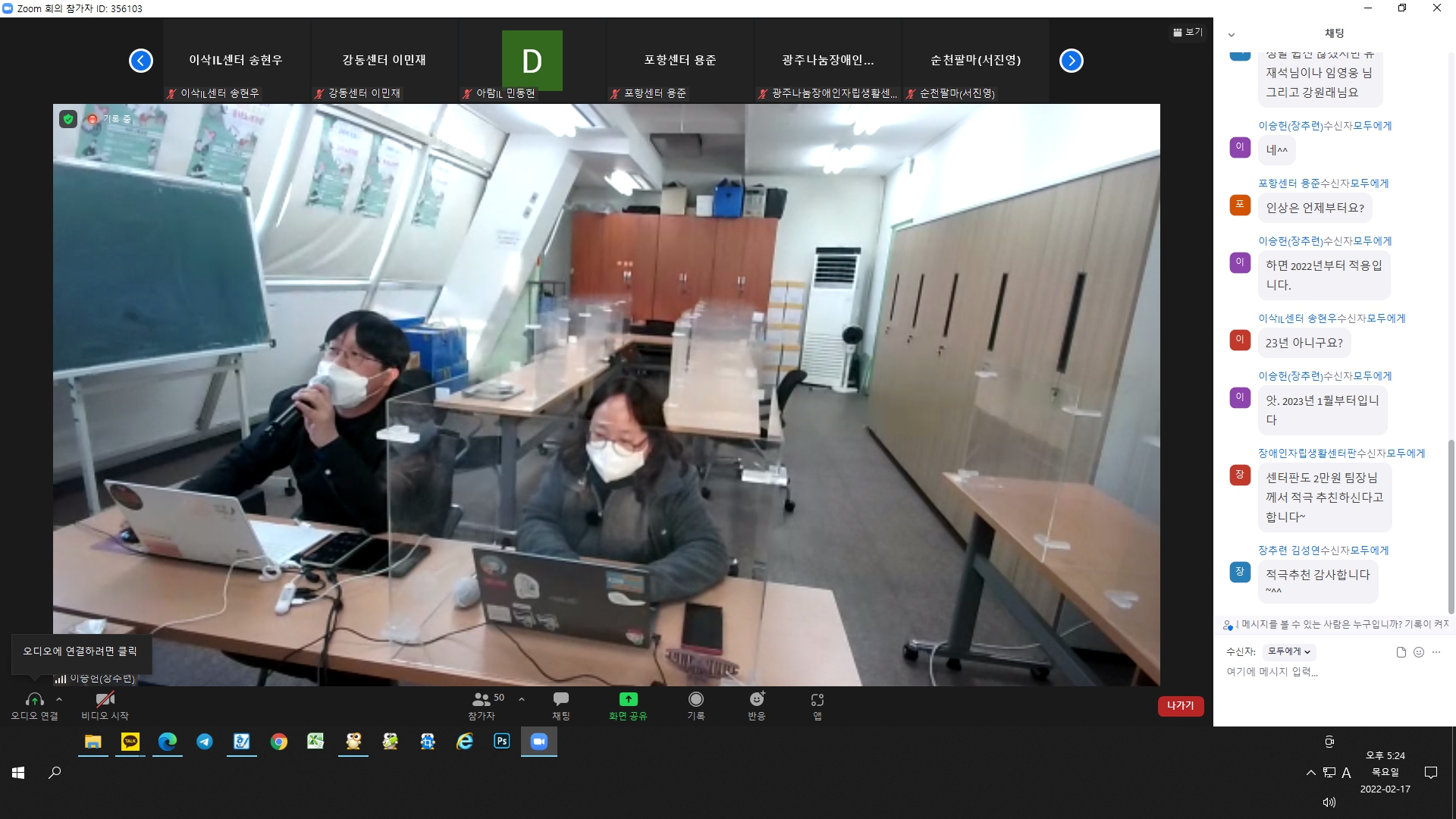Select the 광주나눔장애인 participant tile
This screenshot has height=819, width=1456.
coord(827,61)
